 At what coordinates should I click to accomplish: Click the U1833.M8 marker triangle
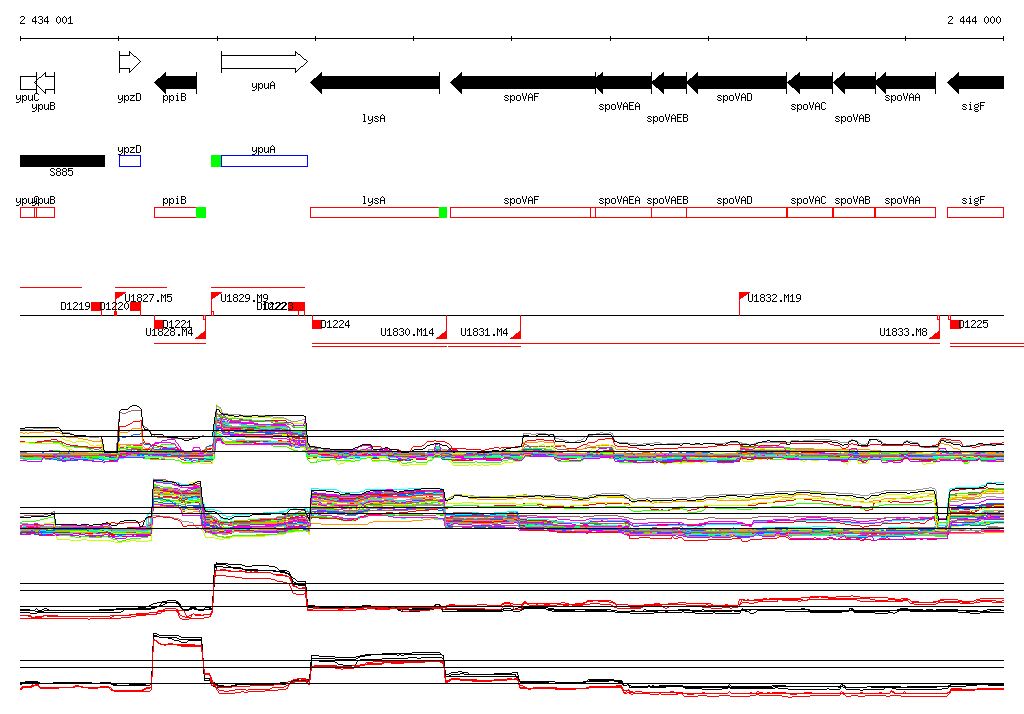pyautogui.click(x=935, y=334)
